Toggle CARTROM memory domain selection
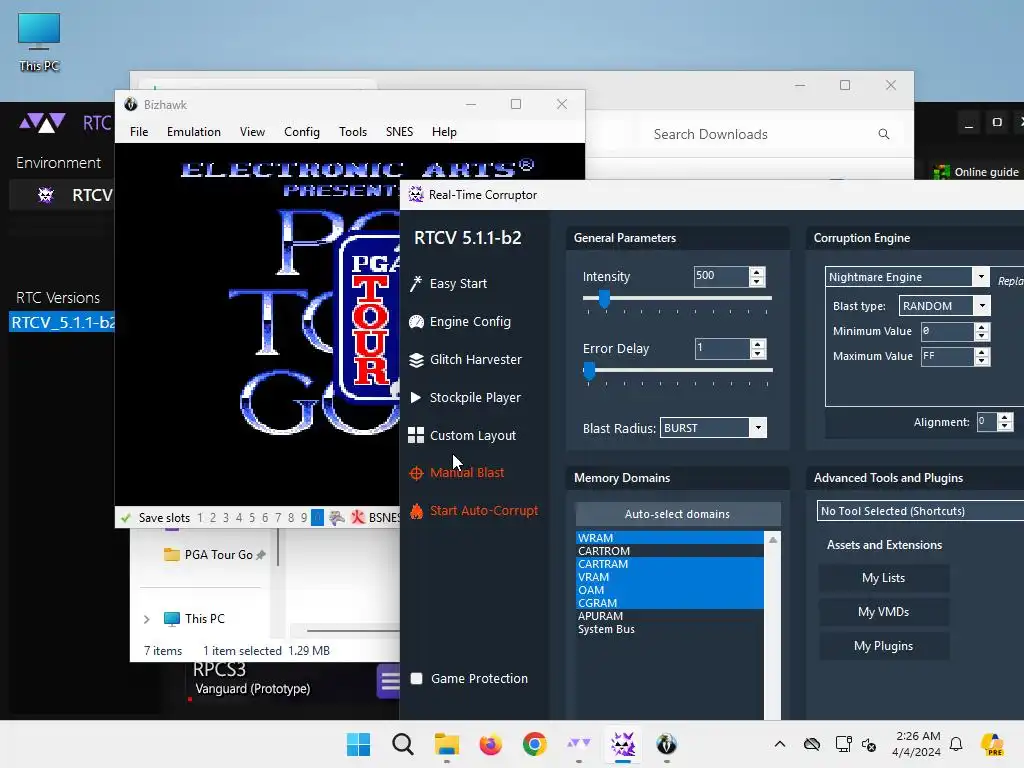 (669, 551)
